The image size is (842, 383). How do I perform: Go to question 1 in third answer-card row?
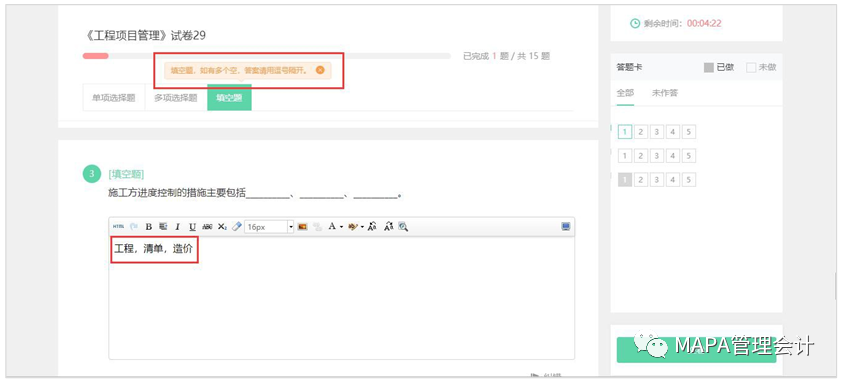[x=625, y=179]
